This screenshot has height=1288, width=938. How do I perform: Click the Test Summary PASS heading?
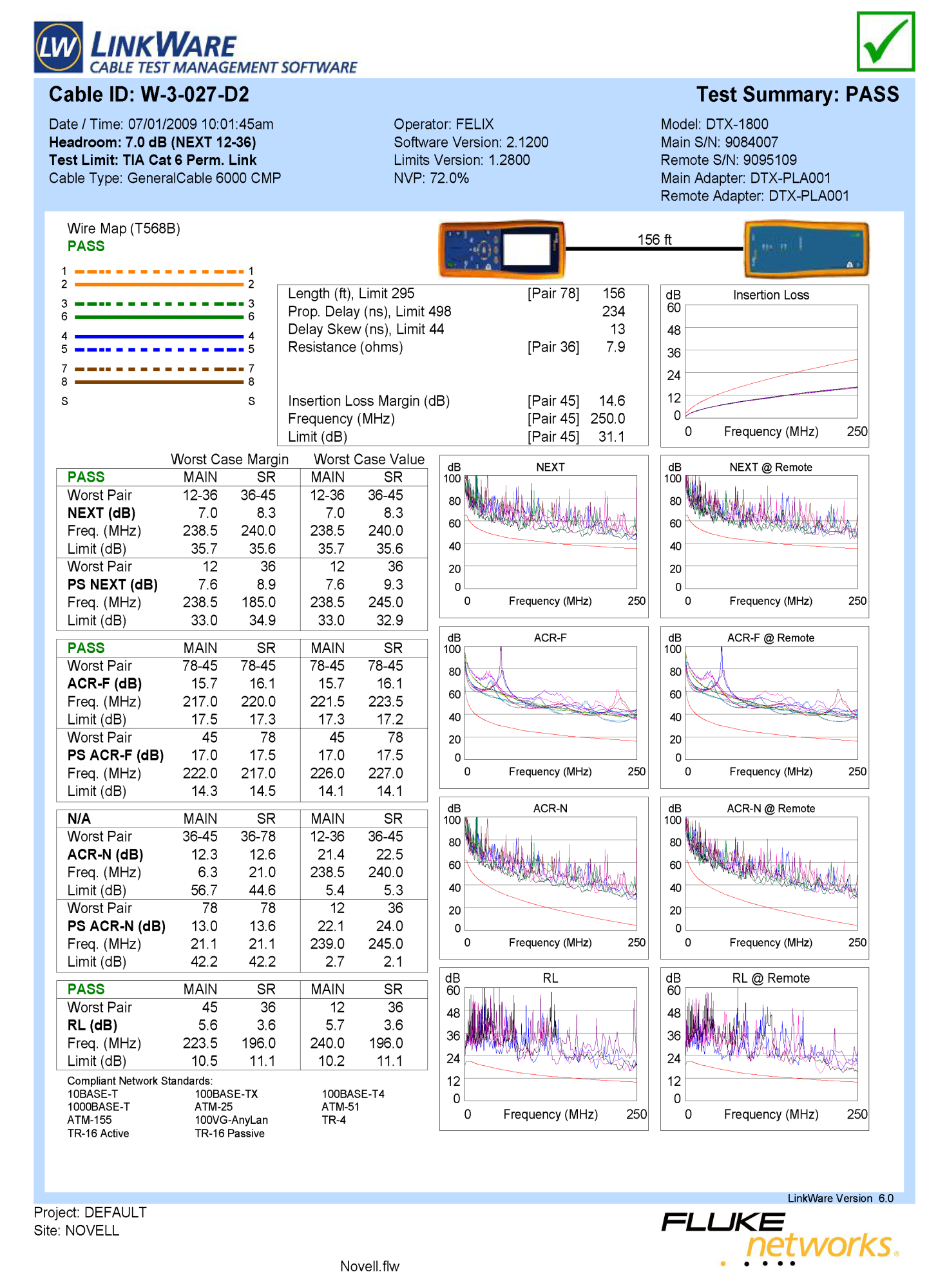pyautogui.click(x=798, y=95)
